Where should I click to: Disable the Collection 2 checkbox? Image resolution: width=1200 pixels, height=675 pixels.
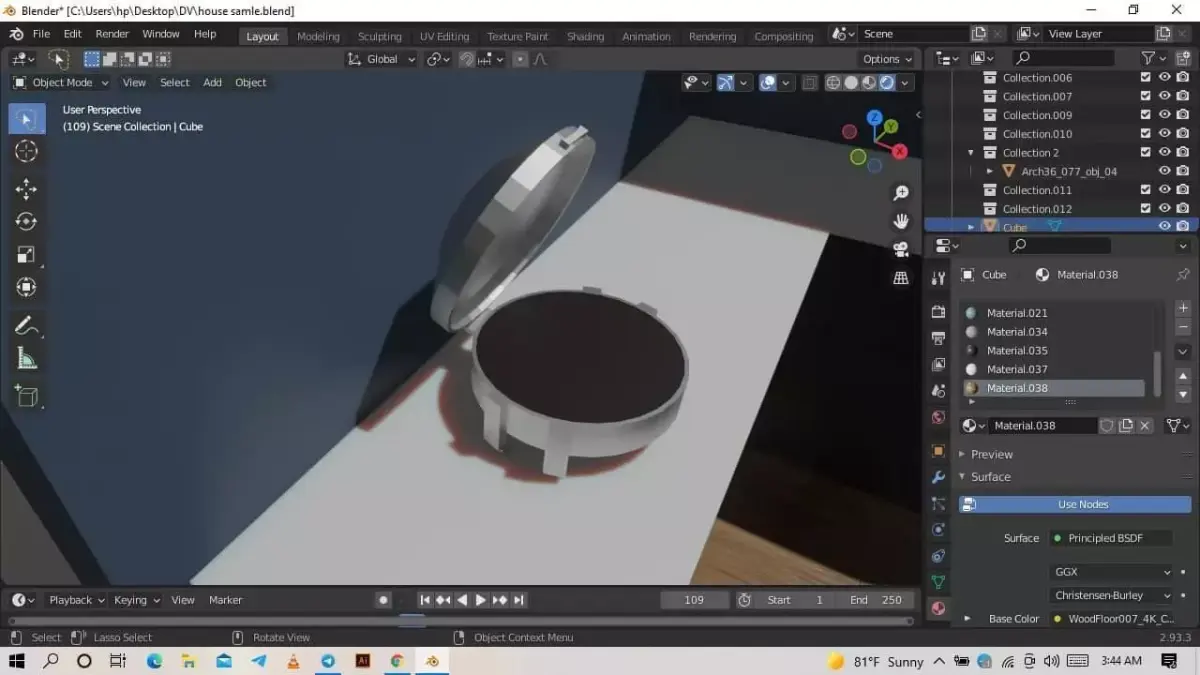[1145, 152]
